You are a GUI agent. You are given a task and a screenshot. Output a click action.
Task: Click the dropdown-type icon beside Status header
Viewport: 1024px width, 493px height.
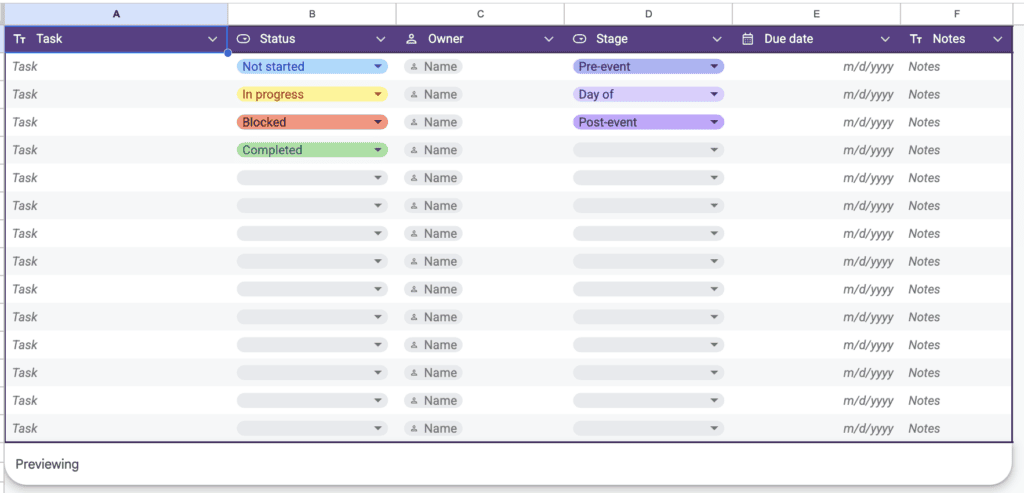pyautogui.click(x=244, y=39)
